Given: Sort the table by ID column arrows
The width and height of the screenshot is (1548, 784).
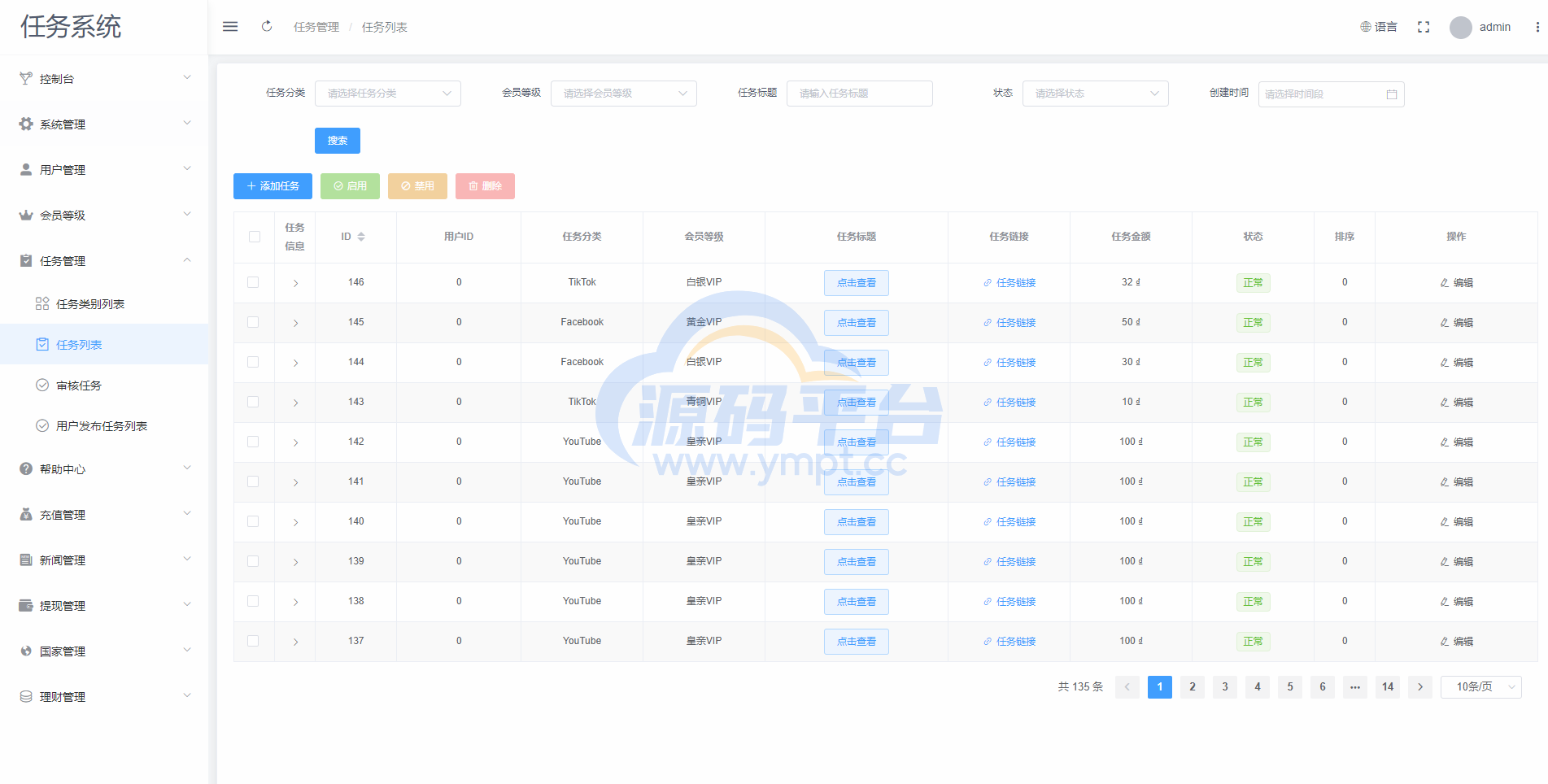Looking at the screenshot, I should pos(361,237).
